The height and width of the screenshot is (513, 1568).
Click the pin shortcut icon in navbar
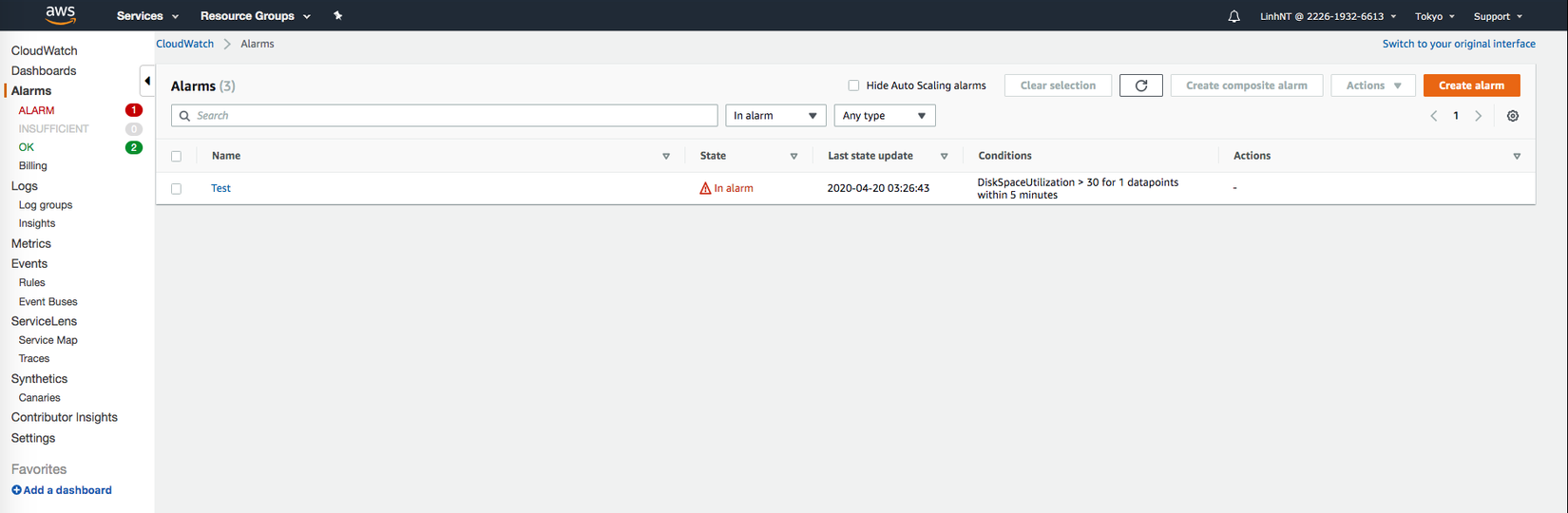337,16
